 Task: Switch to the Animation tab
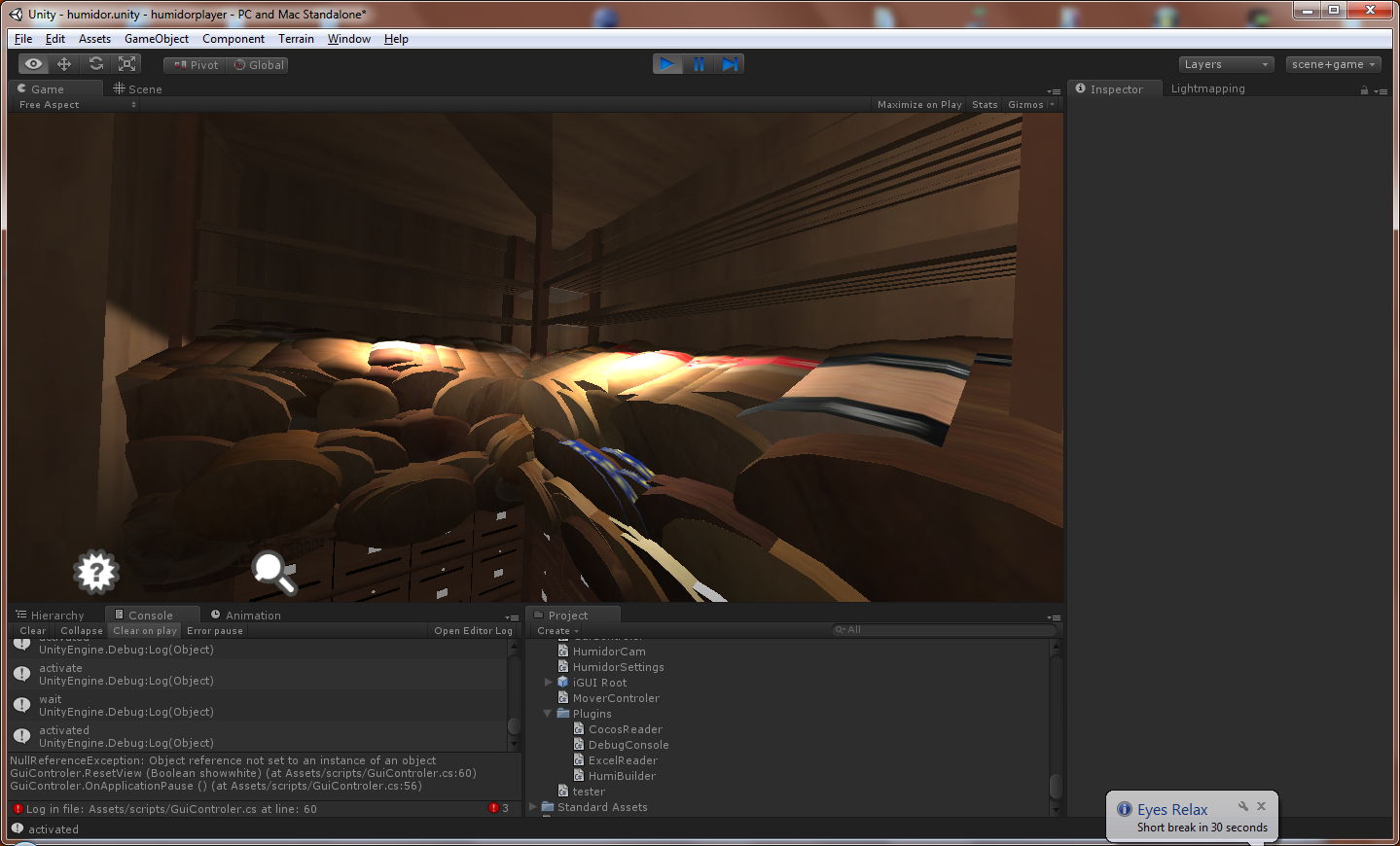(x=245, y=616)
